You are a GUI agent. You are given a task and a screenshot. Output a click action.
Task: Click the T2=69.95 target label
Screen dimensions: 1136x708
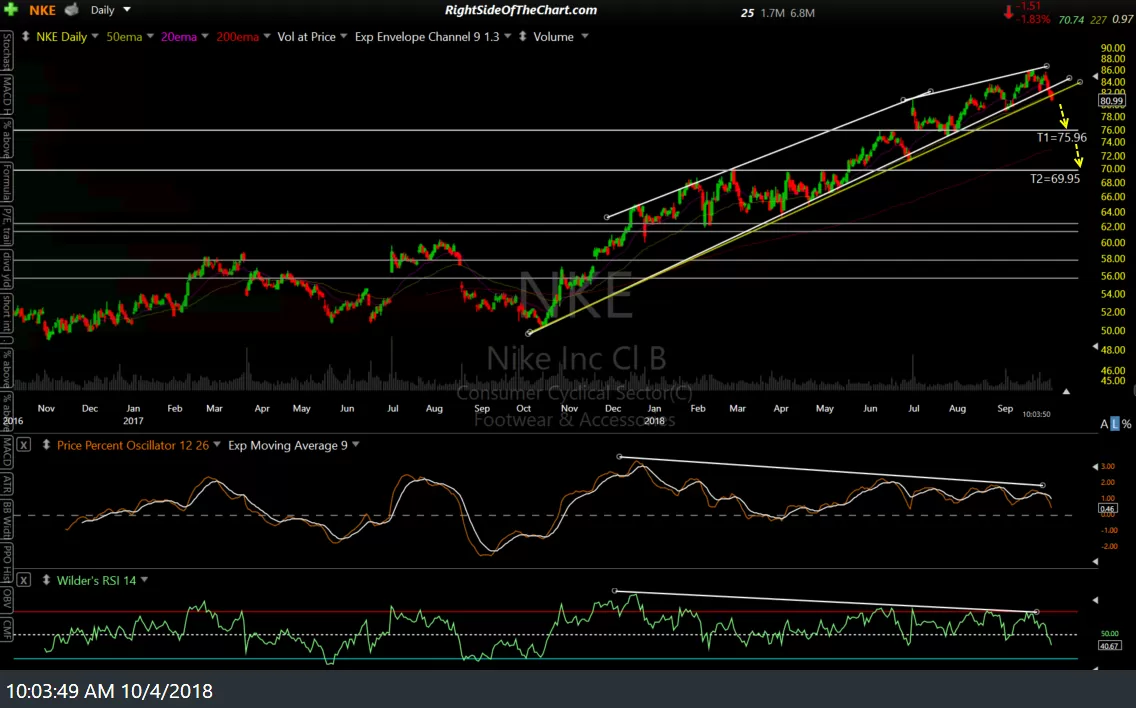1055,178
